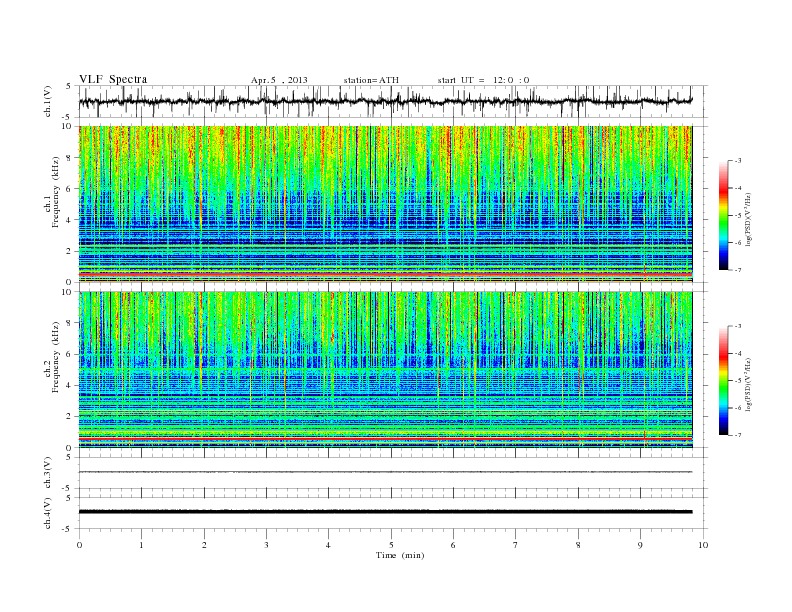The height and width of the screenshot is (612, 792).
Task: Click the "ch.3(V)" axis label
Action: (48, 473)
